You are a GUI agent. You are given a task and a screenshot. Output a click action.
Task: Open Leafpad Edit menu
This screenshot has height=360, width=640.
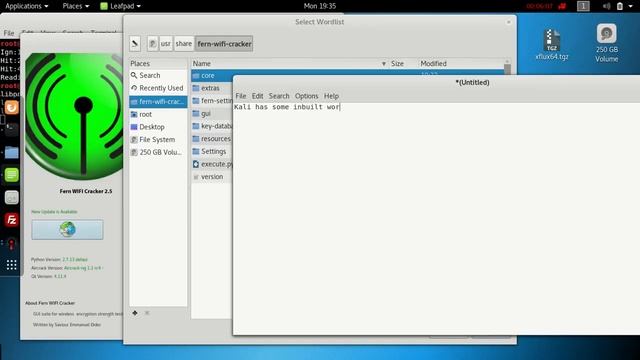258,96
